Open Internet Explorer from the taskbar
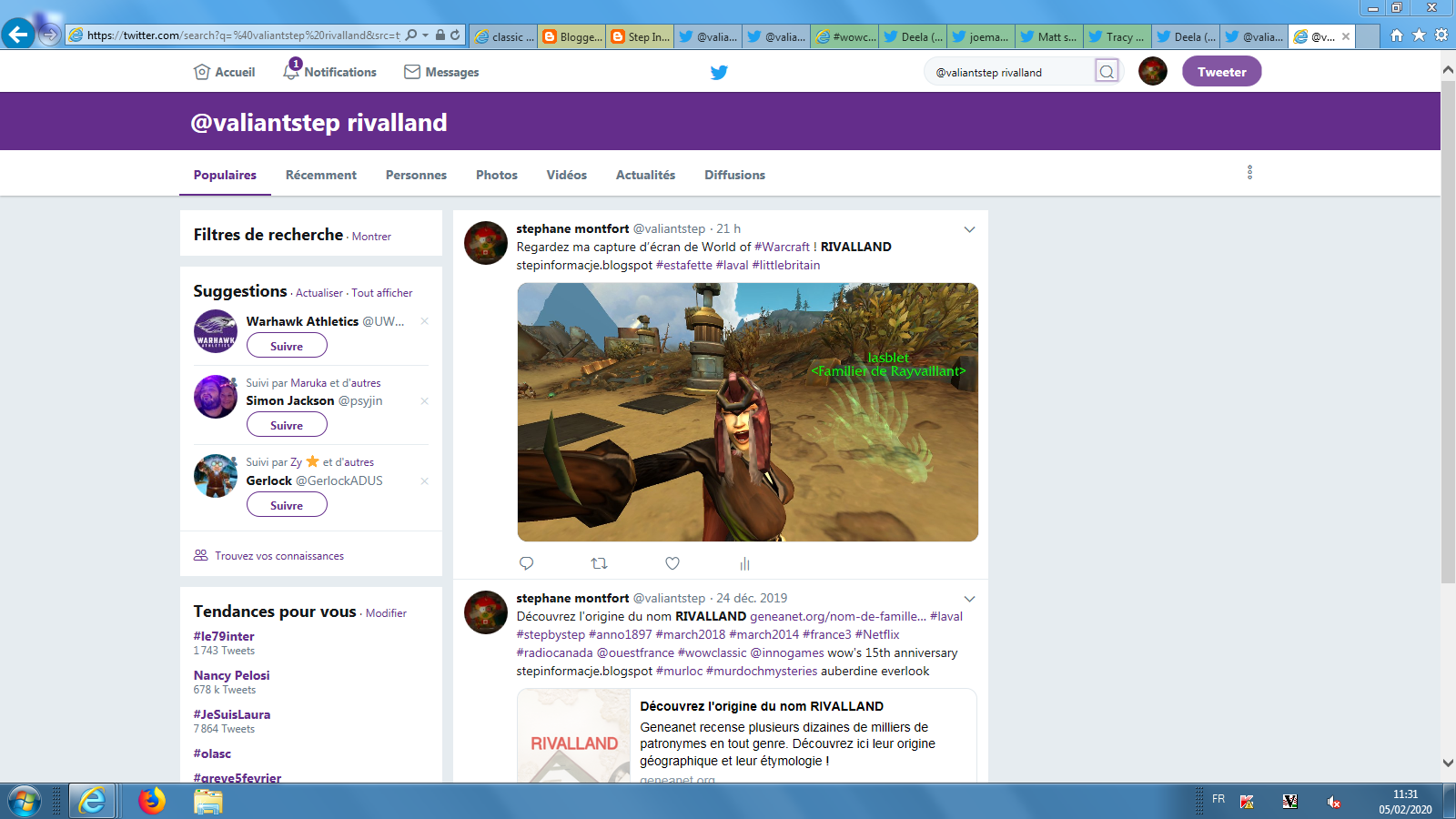This screenshot has height=819, width=1456. pos(92,801)
